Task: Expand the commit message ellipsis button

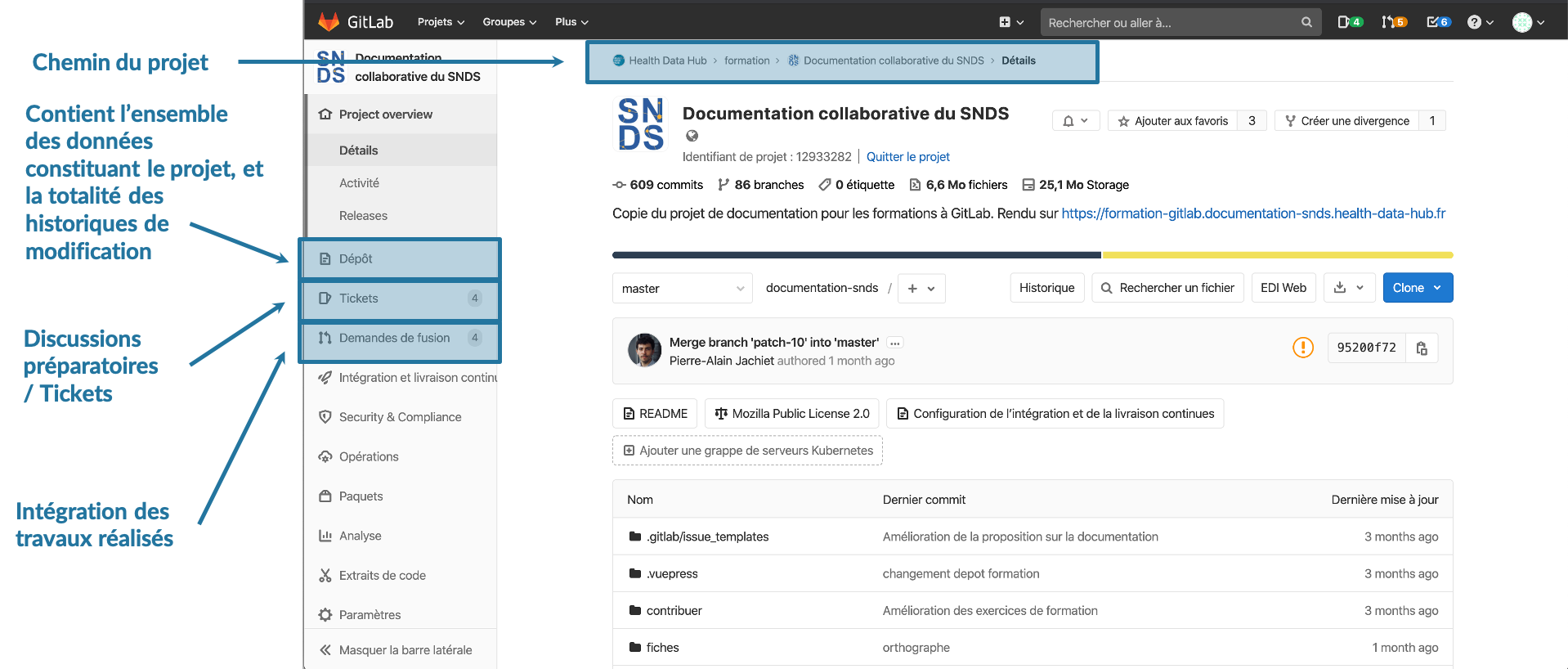Action: pos(895,343)
